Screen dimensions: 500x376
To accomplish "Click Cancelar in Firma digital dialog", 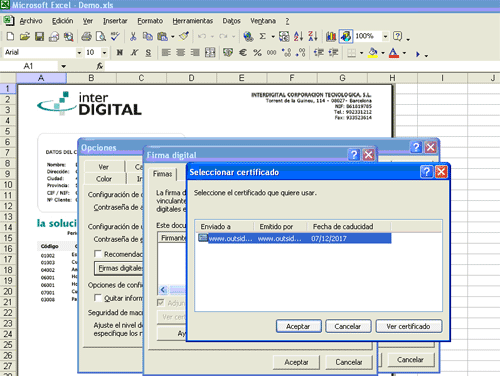I will tap(349, 362).
